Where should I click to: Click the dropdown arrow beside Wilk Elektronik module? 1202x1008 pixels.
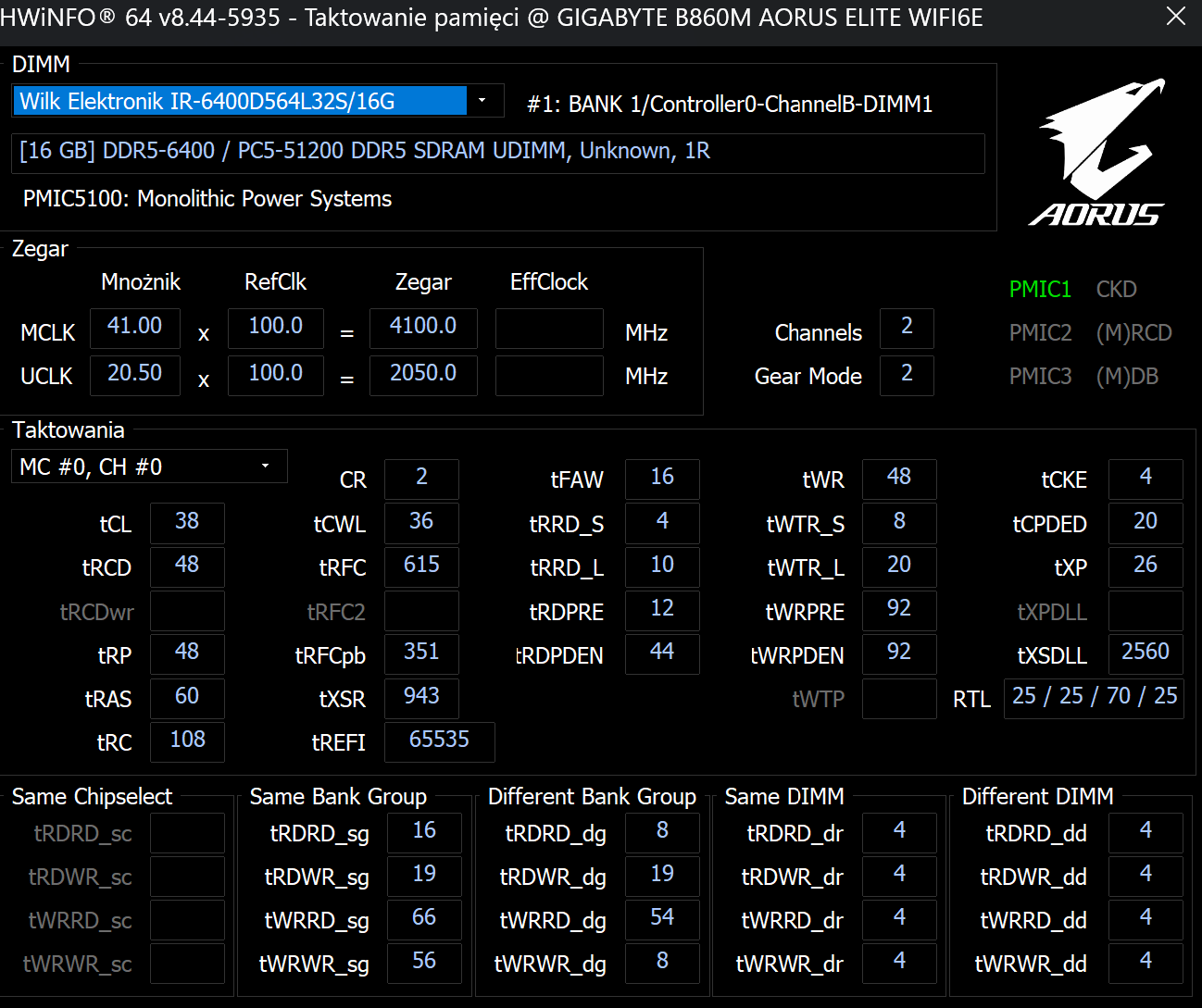click(x=482, y=101)
